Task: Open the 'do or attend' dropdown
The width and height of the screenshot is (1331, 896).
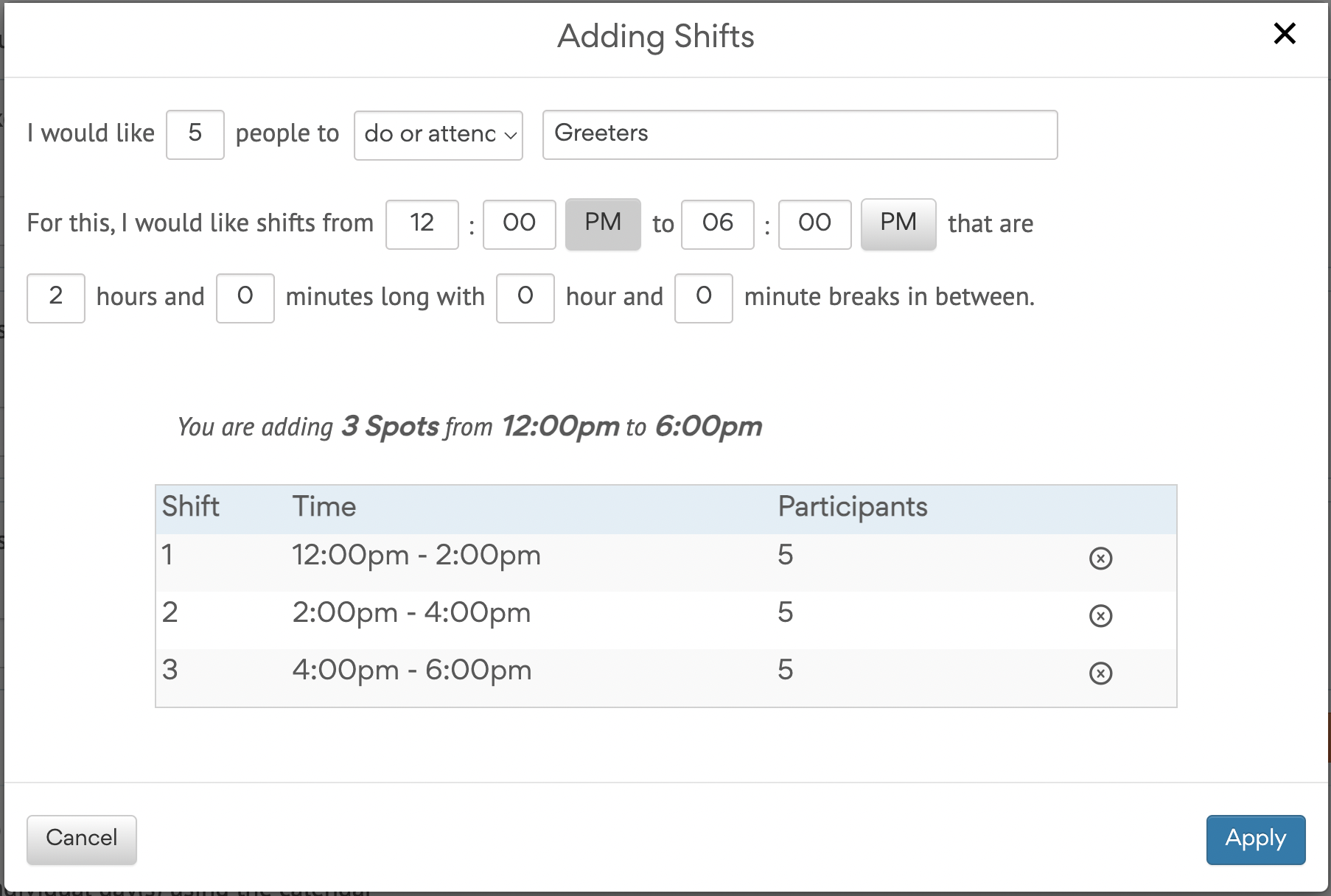Action: [439, 135]
